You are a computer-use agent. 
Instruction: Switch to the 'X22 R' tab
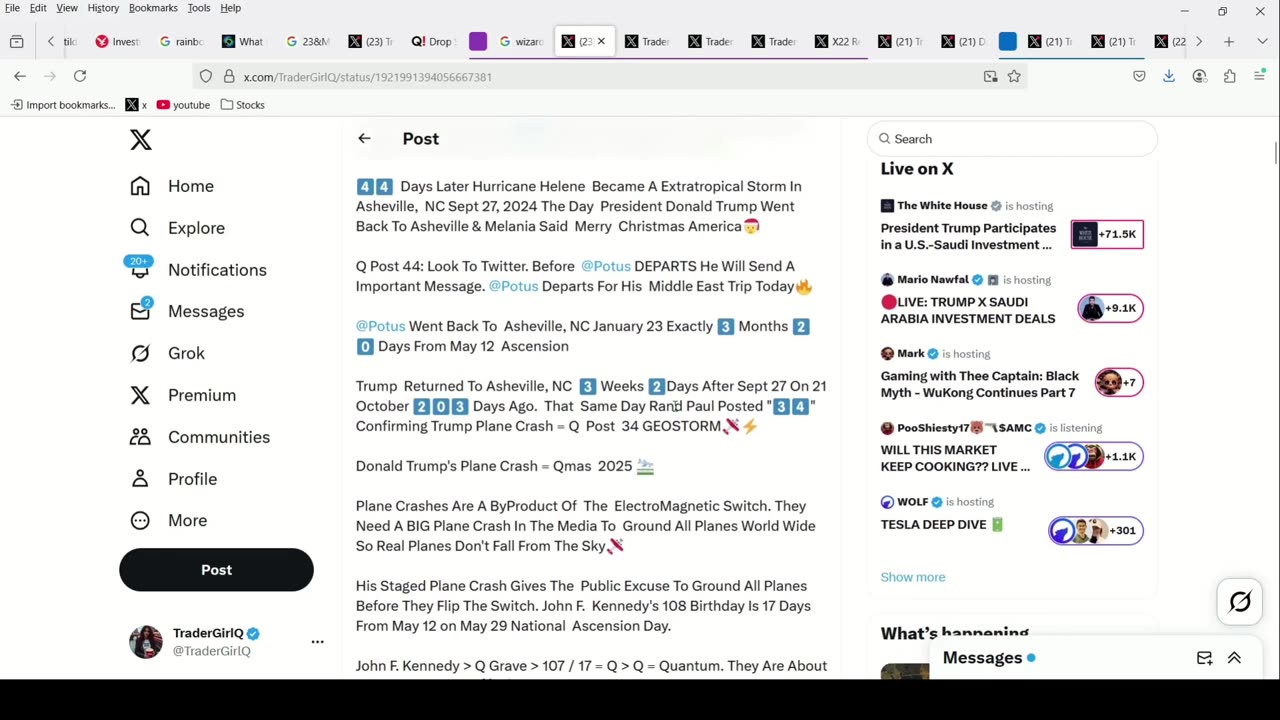pyautogui.click(x=836, y=42)
